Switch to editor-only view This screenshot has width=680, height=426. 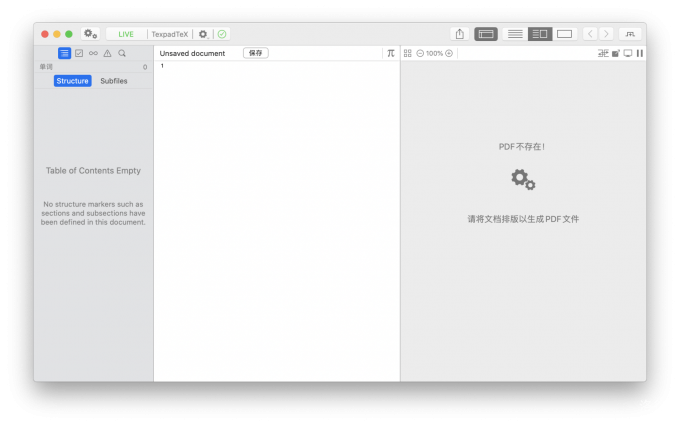coord(515,34)
